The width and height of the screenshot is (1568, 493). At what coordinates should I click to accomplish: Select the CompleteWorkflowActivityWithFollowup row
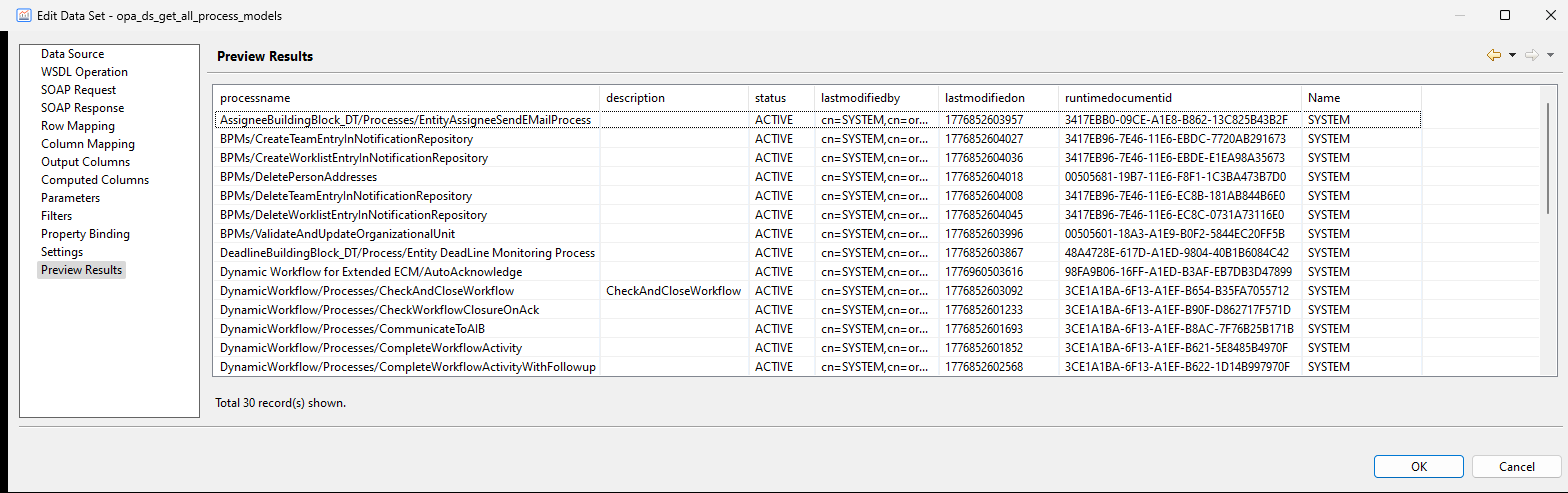click(817, 367)
